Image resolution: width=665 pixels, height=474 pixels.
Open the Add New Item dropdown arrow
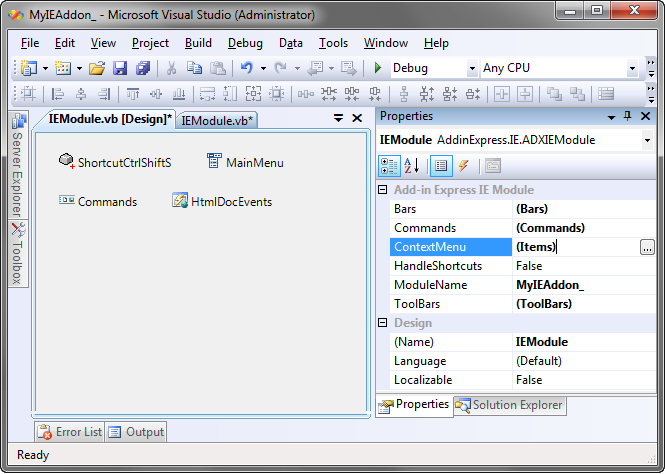(x=79, y=68)
